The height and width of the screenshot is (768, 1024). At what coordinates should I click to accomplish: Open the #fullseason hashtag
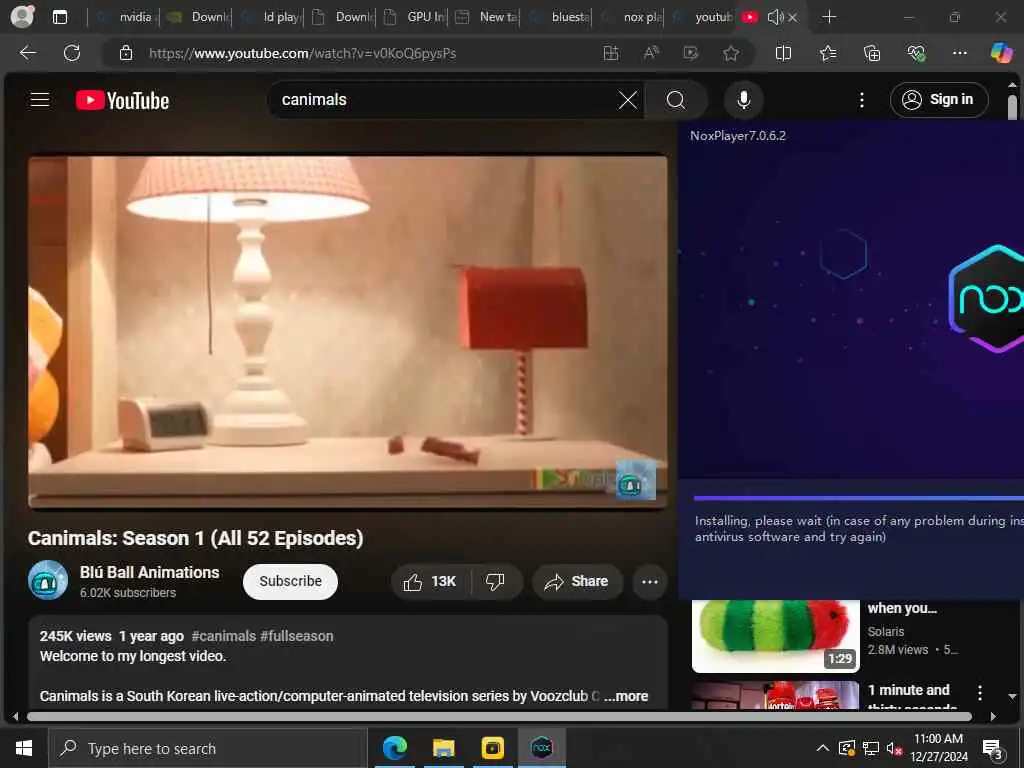tap(296, 636)
